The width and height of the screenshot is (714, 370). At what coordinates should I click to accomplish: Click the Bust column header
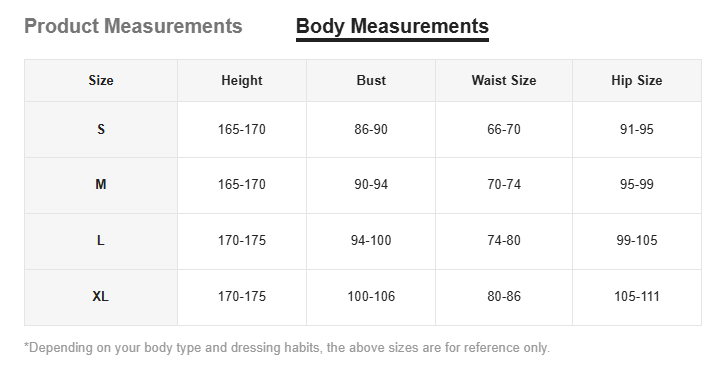pyautogui.click(x=371, y=81)
